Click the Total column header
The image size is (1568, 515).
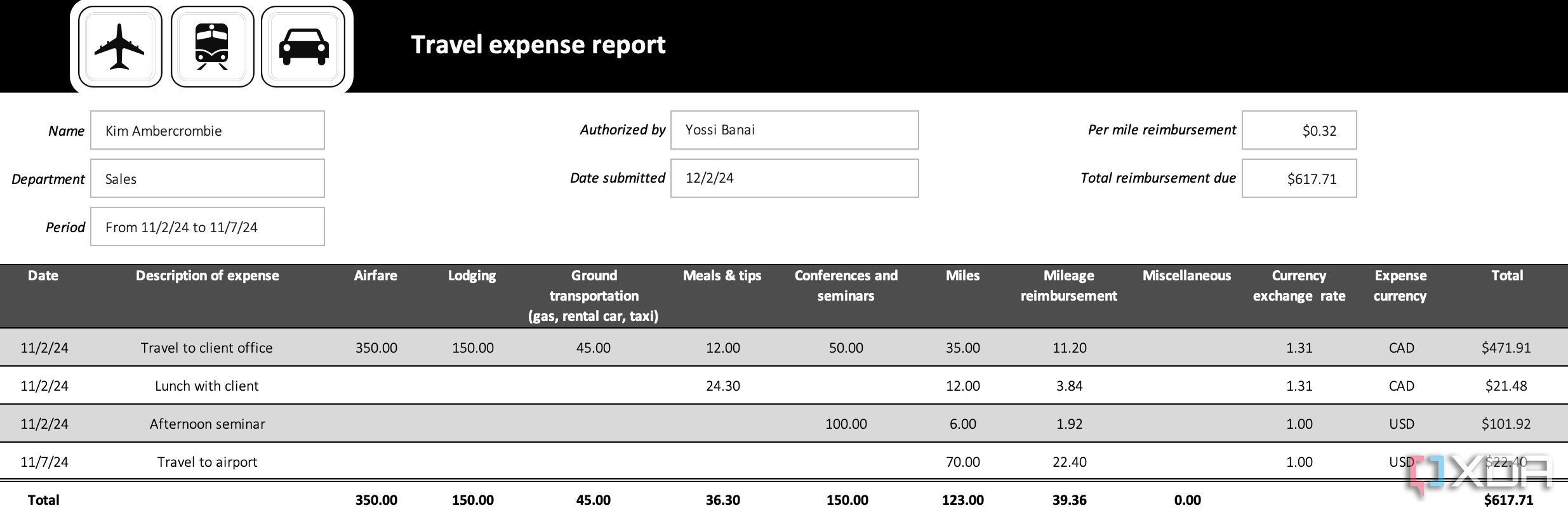pos(1507,275)
